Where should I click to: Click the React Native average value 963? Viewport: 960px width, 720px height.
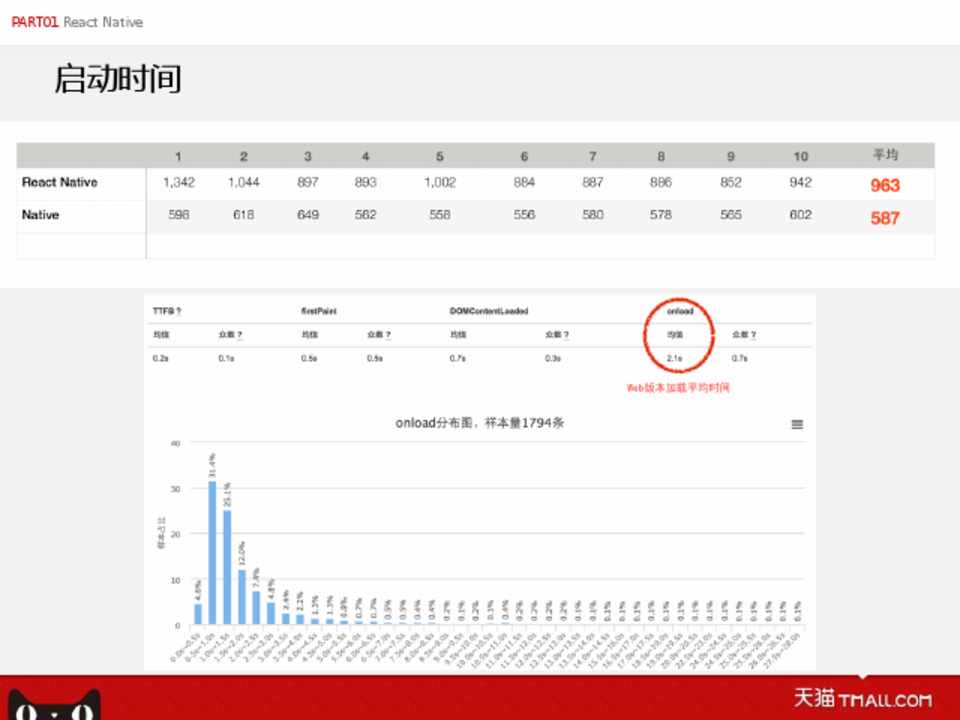click(x=885, y=185)
